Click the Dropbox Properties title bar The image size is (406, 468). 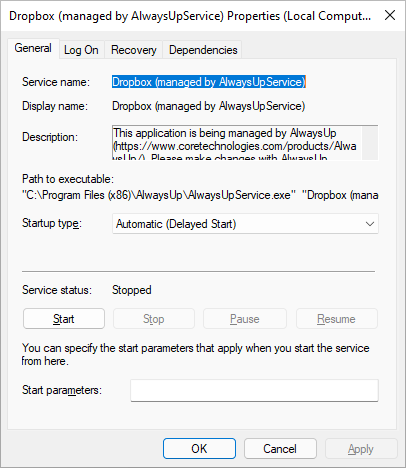190,16
